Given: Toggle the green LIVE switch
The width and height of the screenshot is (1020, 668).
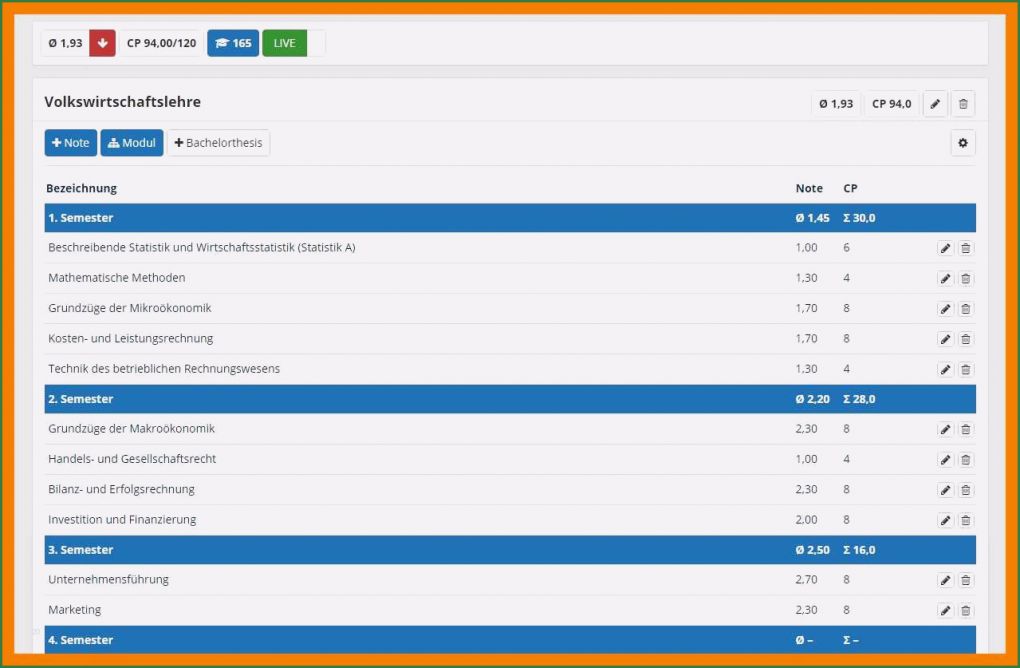Looking at the screenshot, I should coord(293,43).
